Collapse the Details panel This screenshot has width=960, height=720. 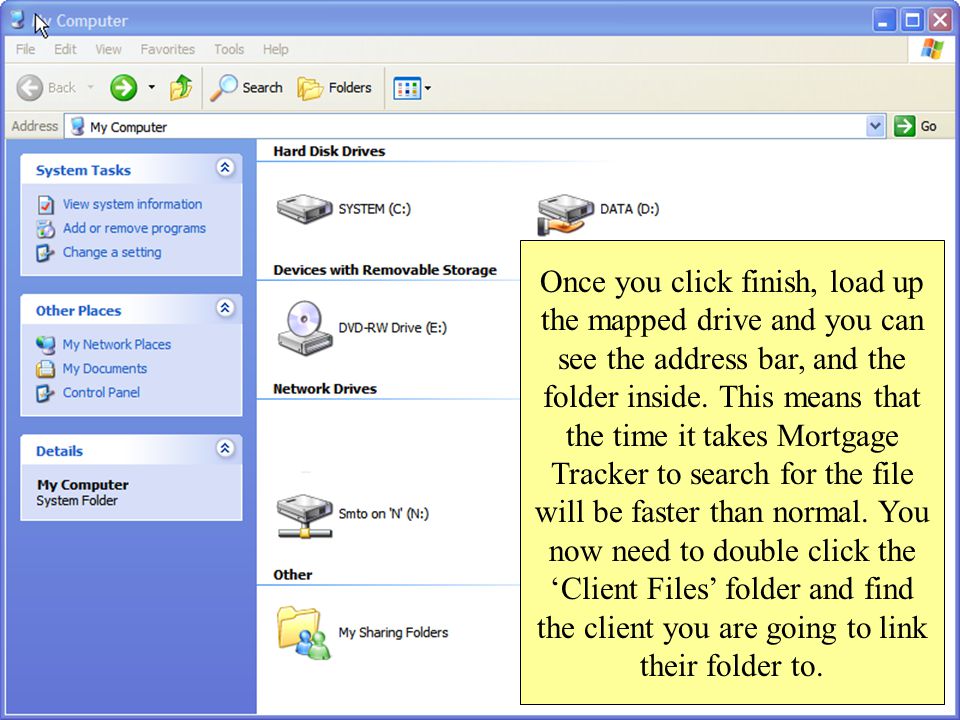[x=225, y=448]
